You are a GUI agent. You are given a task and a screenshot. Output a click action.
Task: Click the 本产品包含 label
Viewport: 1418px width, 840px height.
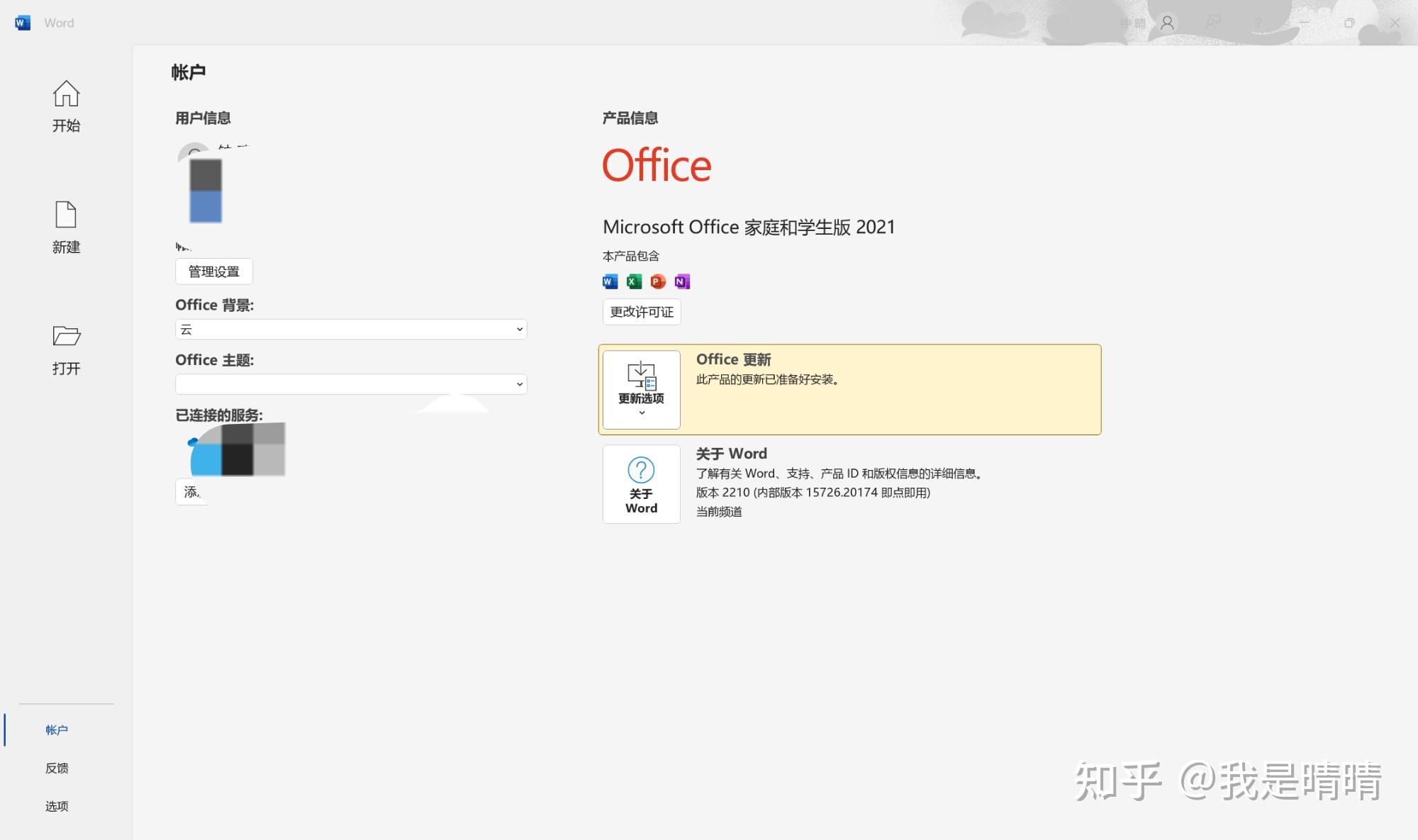click(631, 256)
